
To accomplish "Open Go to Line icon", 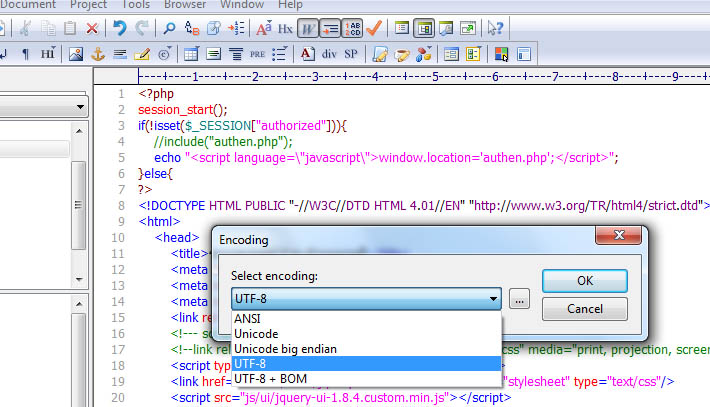I will click(236, 29).
